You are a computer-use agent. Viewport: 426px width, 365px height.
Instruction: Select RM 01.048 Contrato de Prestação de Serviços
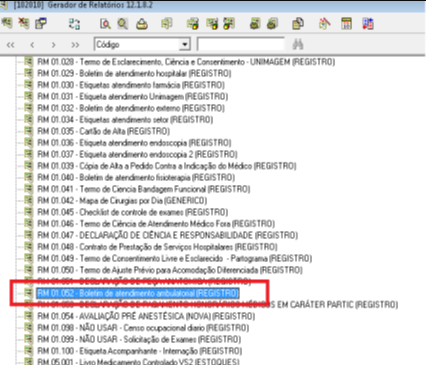(x=157, y=247)
